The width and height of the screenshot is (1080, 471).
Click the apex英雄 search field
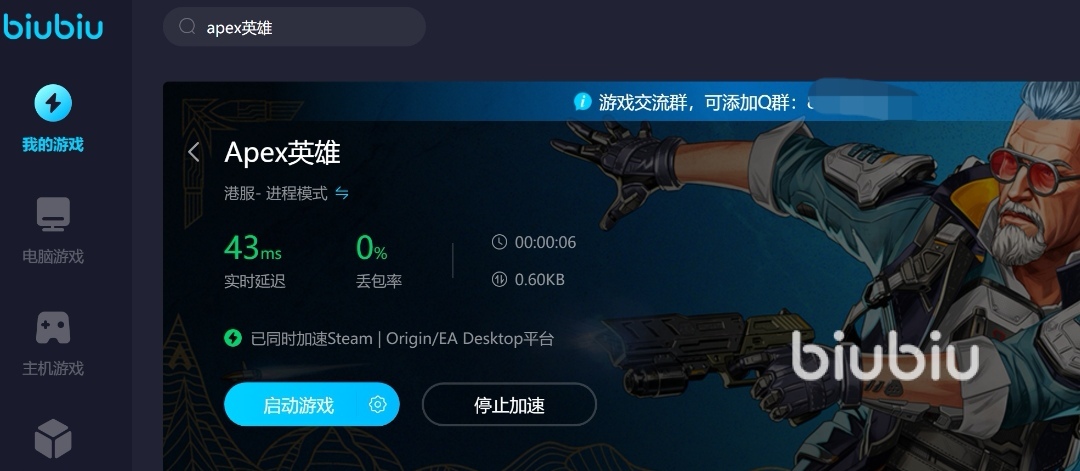coord(294,27)
